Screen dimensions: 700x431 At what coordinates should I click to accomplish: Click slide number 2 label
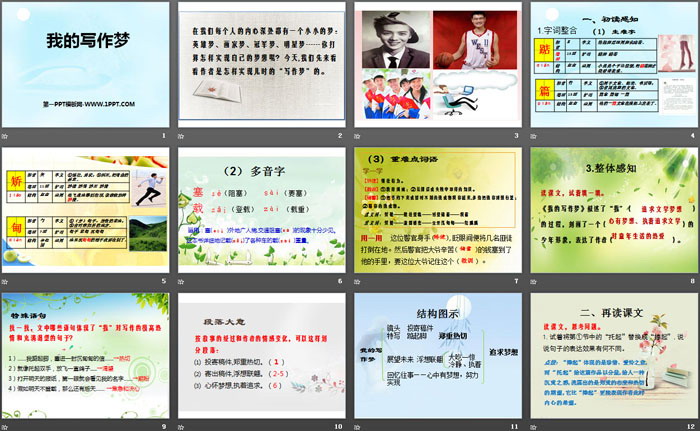(340, 135)
